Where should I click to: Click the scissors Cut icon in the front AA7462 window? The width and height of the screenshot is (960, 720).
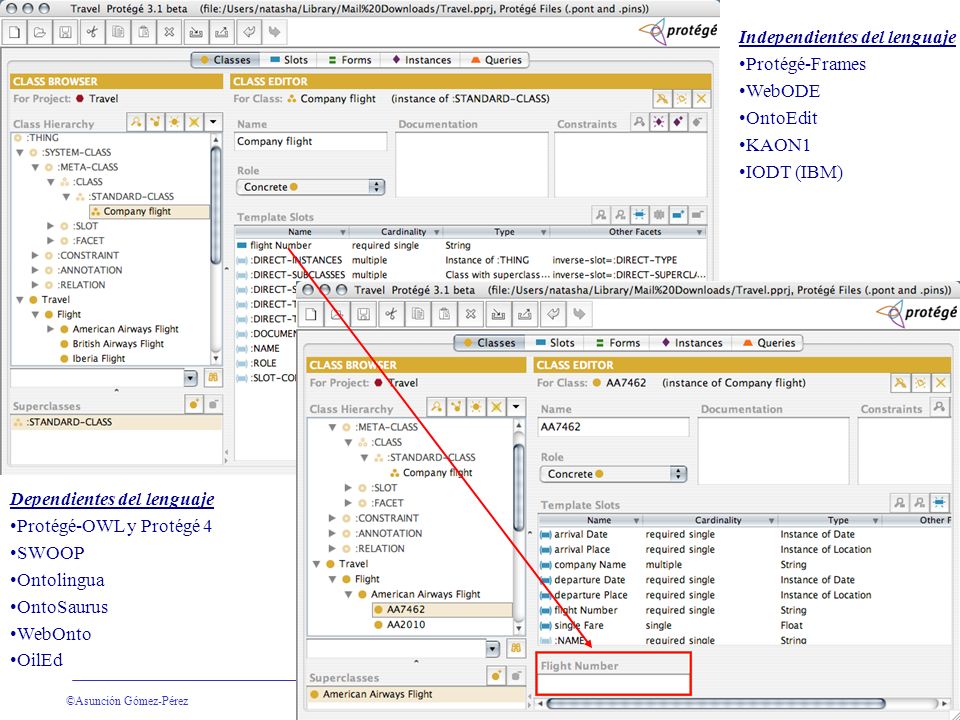click(x=391, y=314)
